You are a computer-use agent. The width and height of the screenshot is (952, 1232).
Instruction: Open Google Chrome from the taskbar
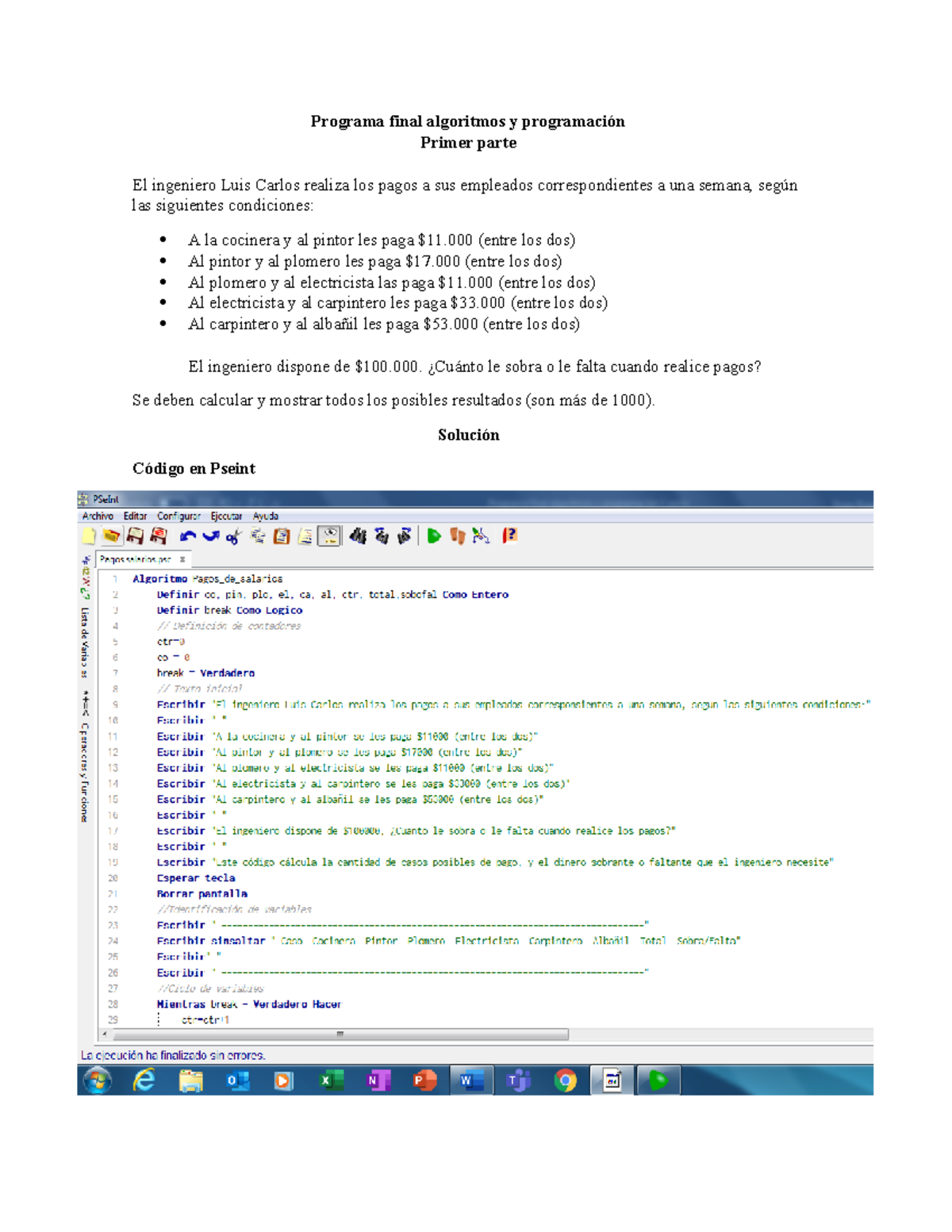pos(565,1080)
